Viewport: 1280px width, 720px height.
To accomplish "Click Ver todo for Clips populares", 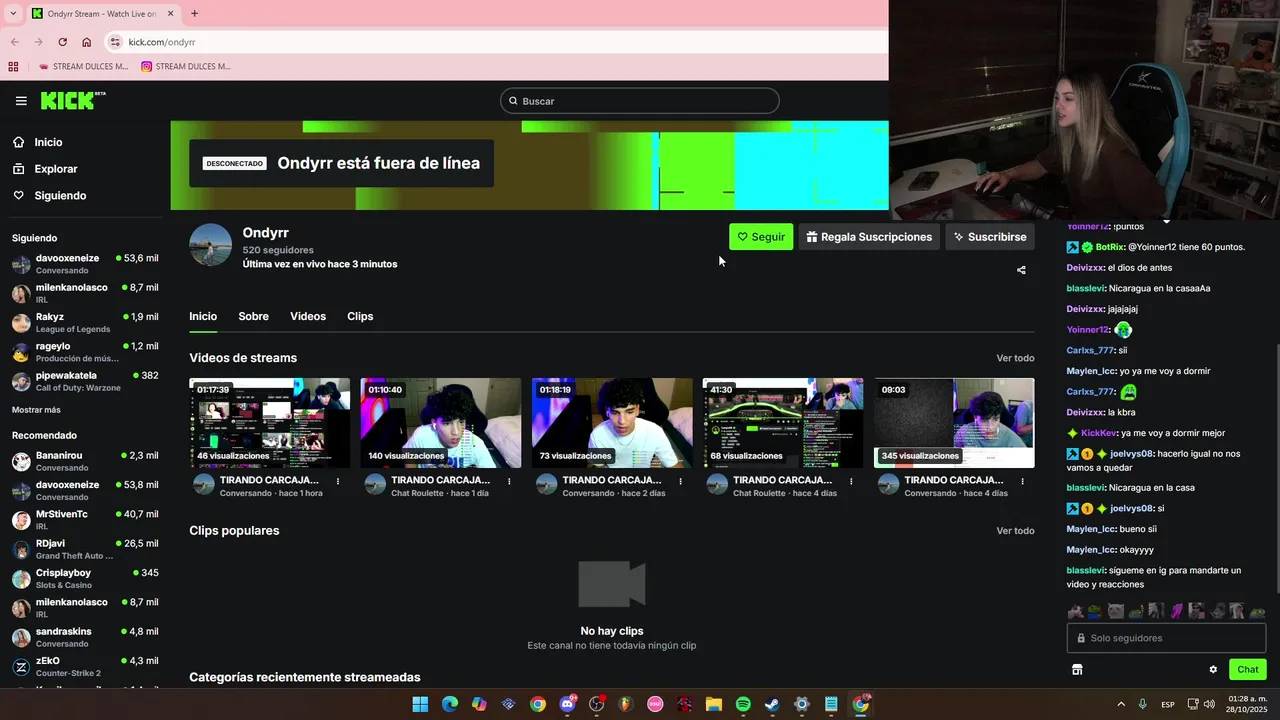I will click(x=1015, y=531).
